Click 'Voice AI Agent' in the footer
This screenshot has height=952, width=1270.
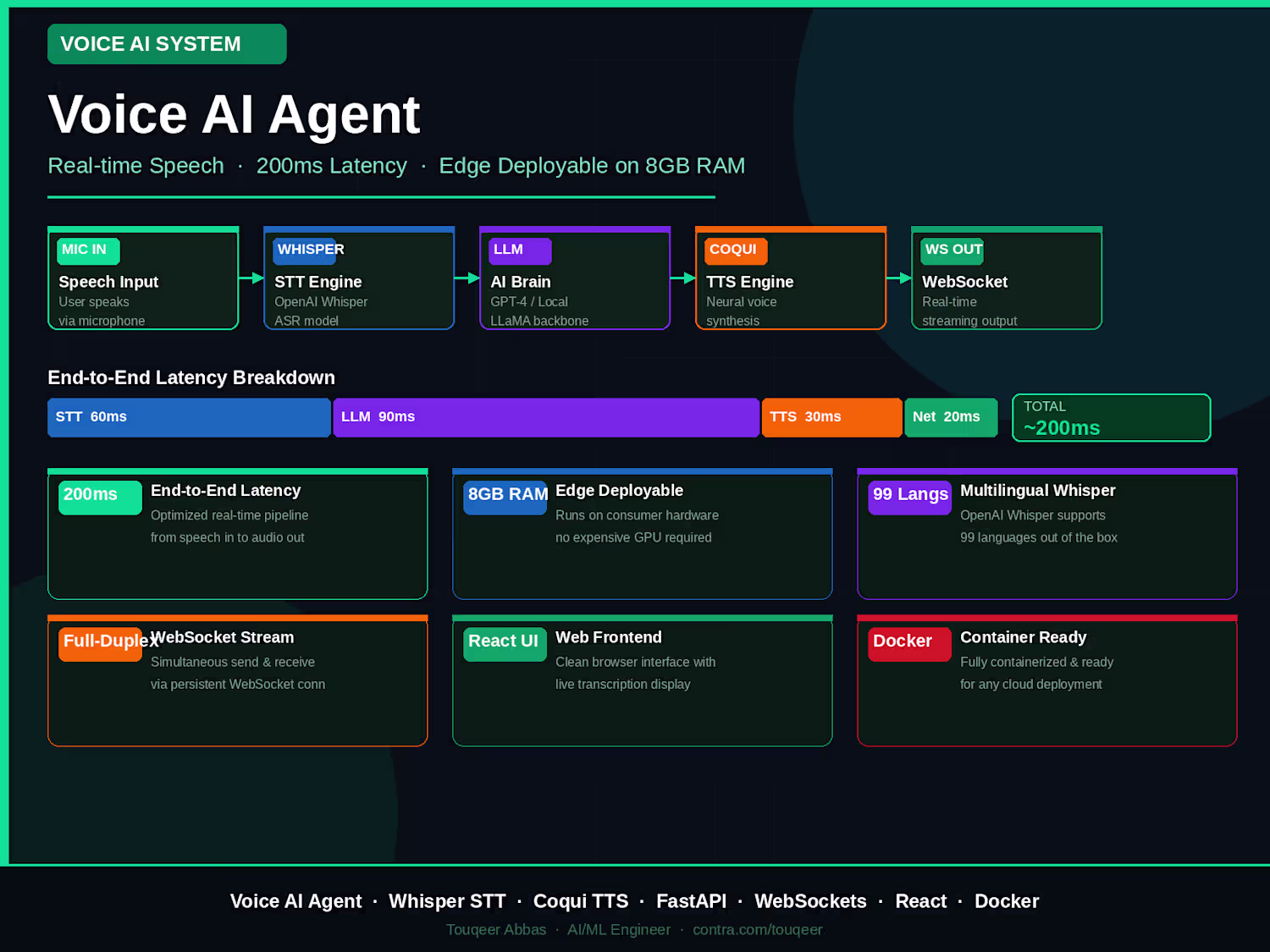[295, 901]
